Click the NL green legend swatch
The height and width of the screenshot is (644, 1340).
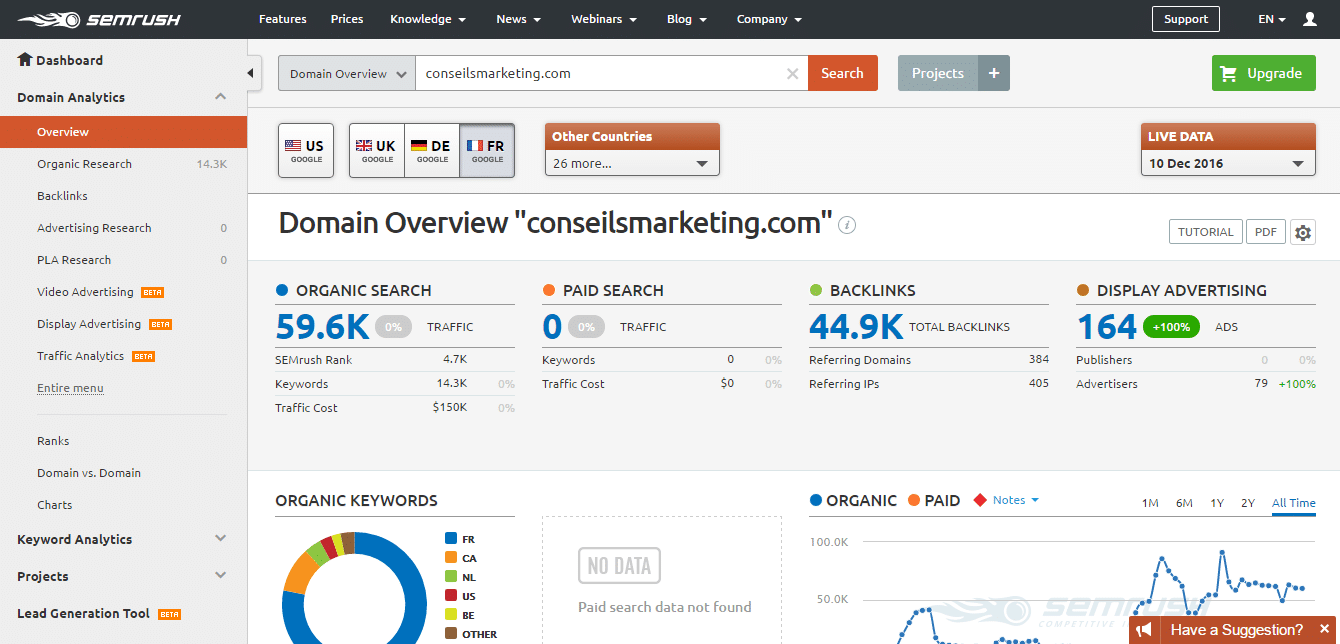[x=451, y=577]
